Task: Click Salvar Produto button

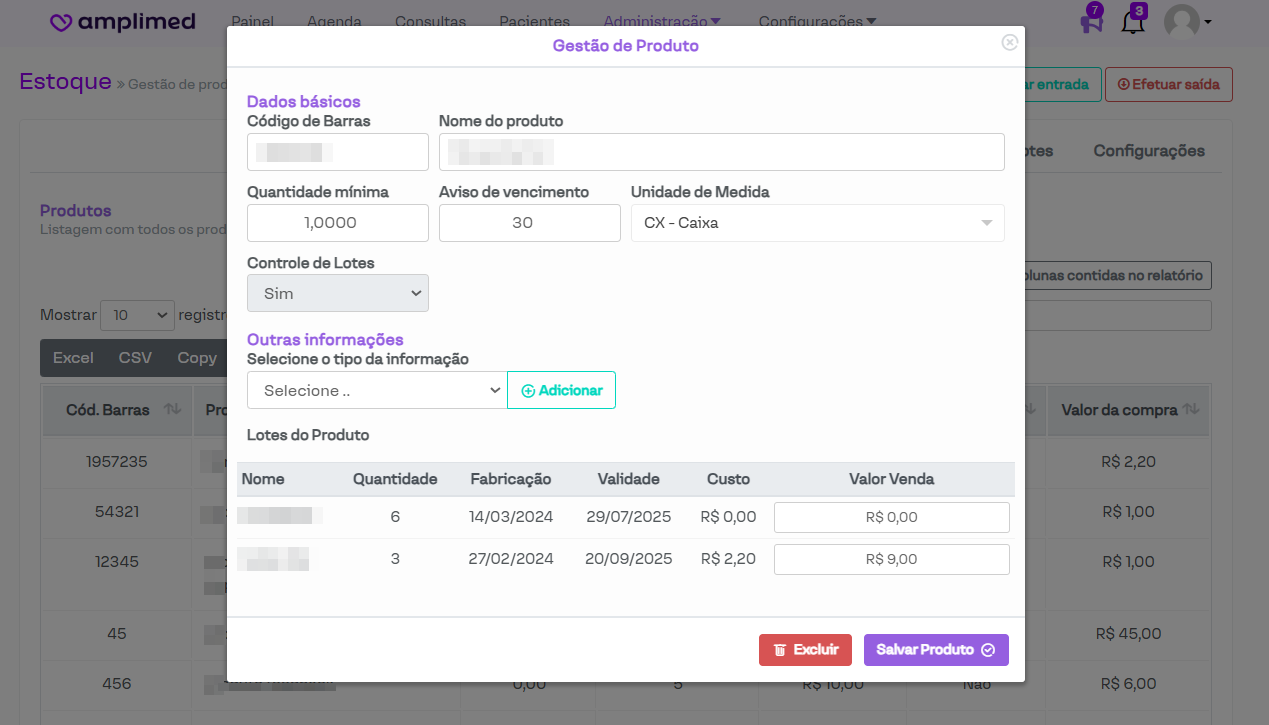Action: [935, 650]
